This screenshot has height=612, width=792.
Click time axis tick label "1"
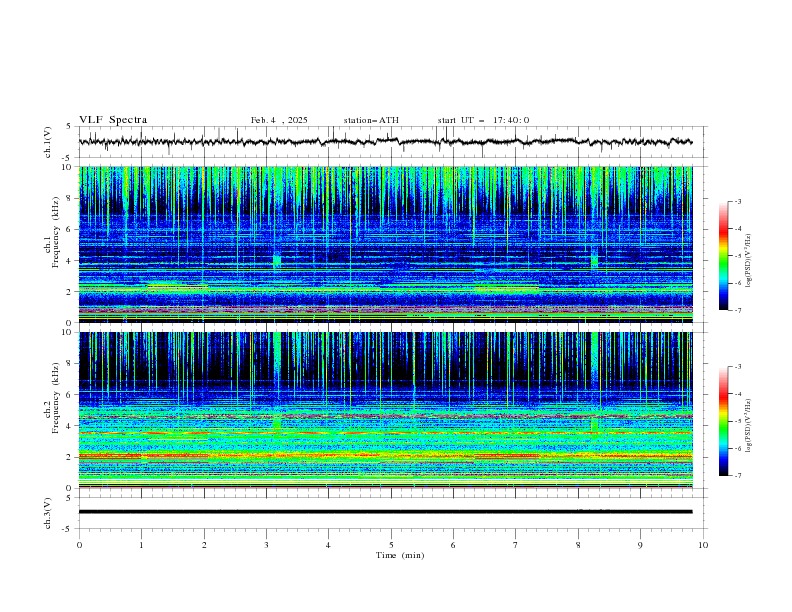click(141, 545)
